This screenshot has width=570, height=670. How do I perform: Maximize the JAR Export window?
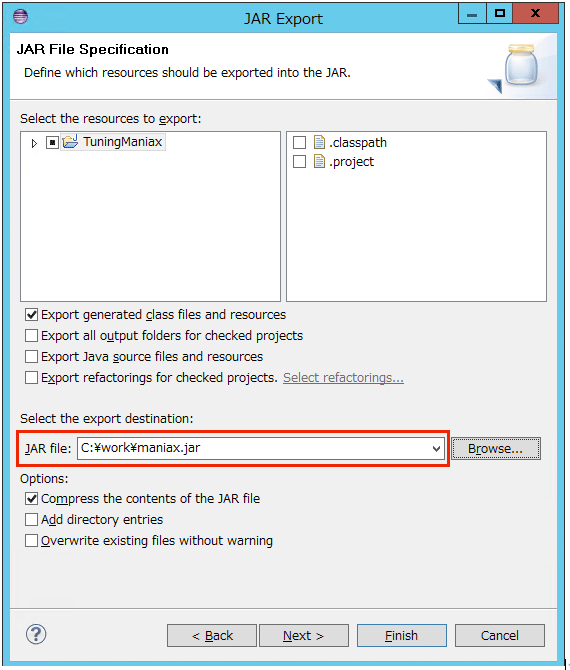click(x=499, y=14)
